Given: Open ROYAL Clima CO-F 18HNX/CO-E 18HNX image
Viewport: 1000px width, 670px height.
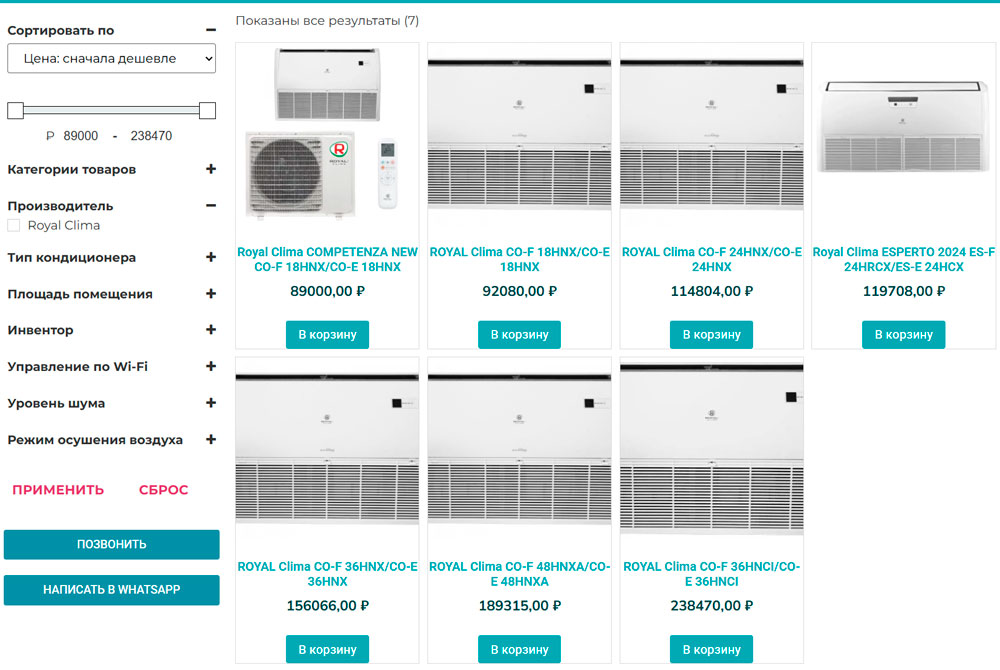Looking at the screenshot, I should (x=519, y=135).
